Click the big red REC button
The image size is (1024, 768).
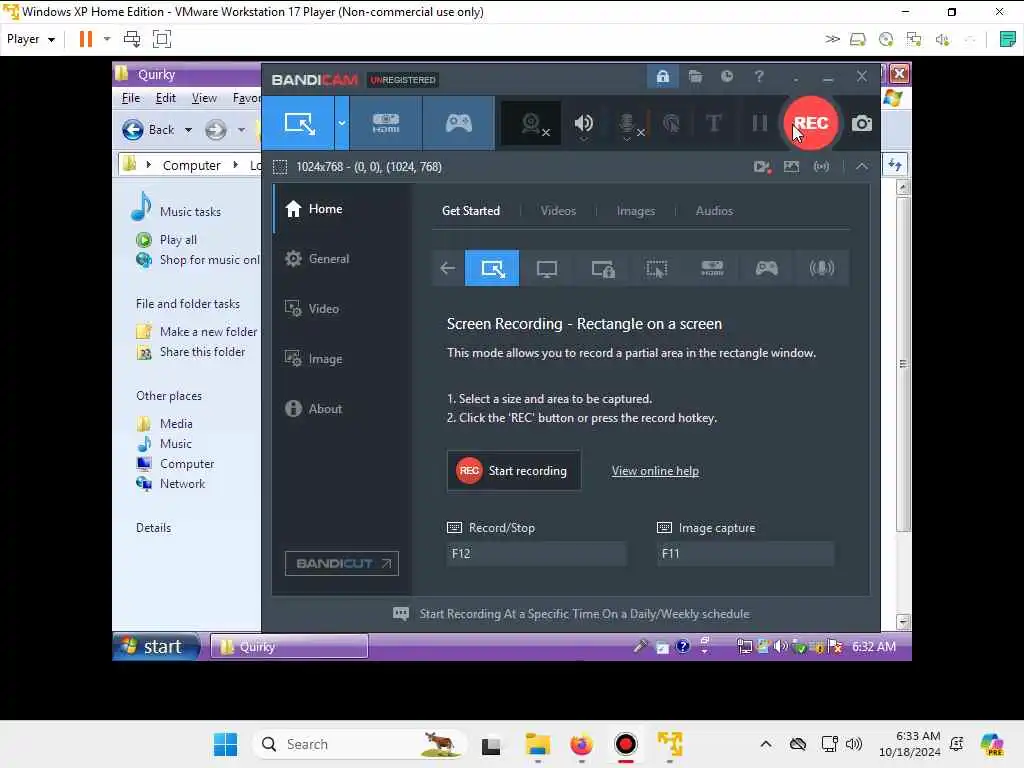pyautogui.click(x=810, y=123)
